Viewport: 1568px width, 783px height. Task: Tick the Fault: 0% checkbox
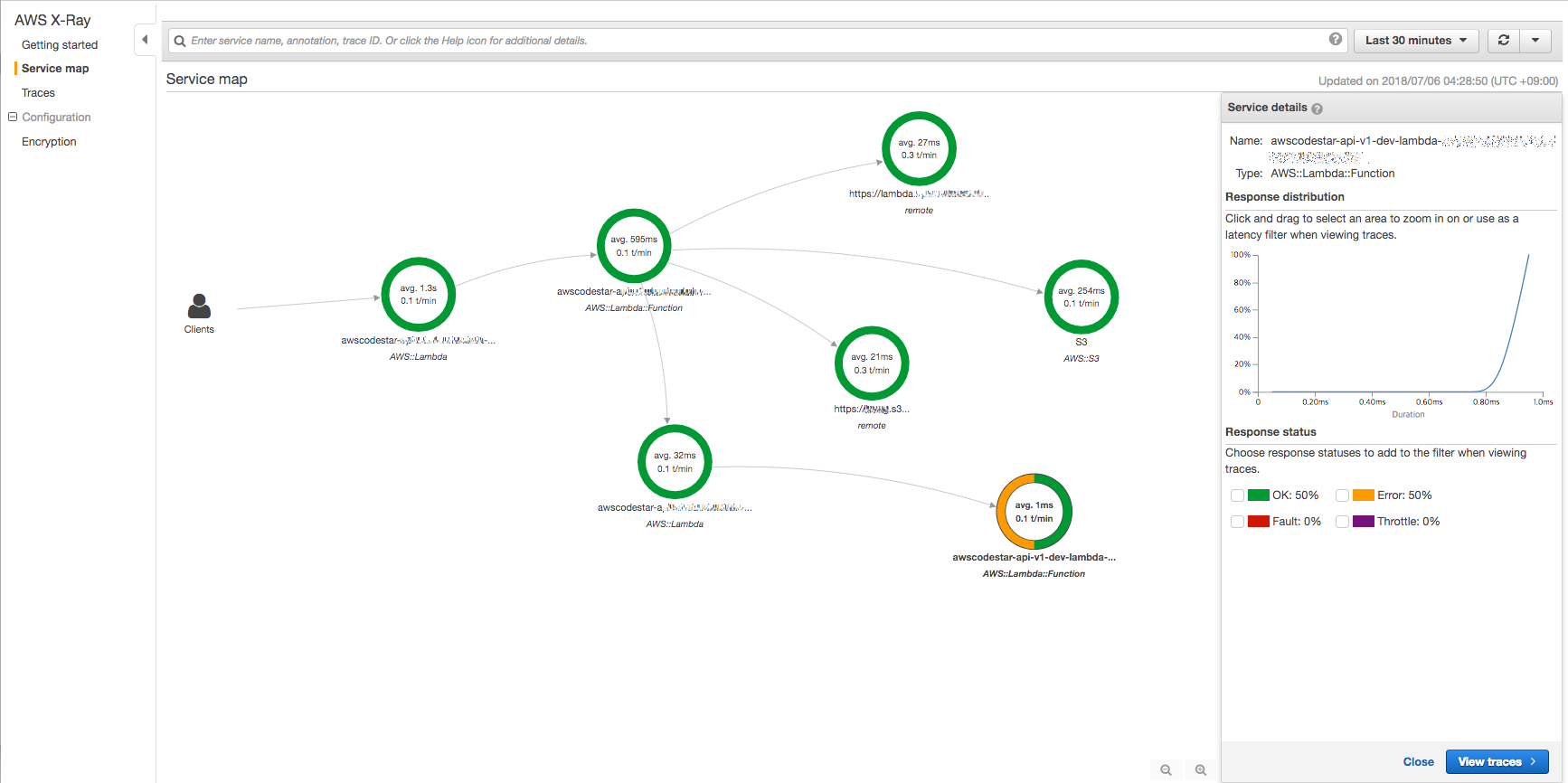tap(1237, 522)
